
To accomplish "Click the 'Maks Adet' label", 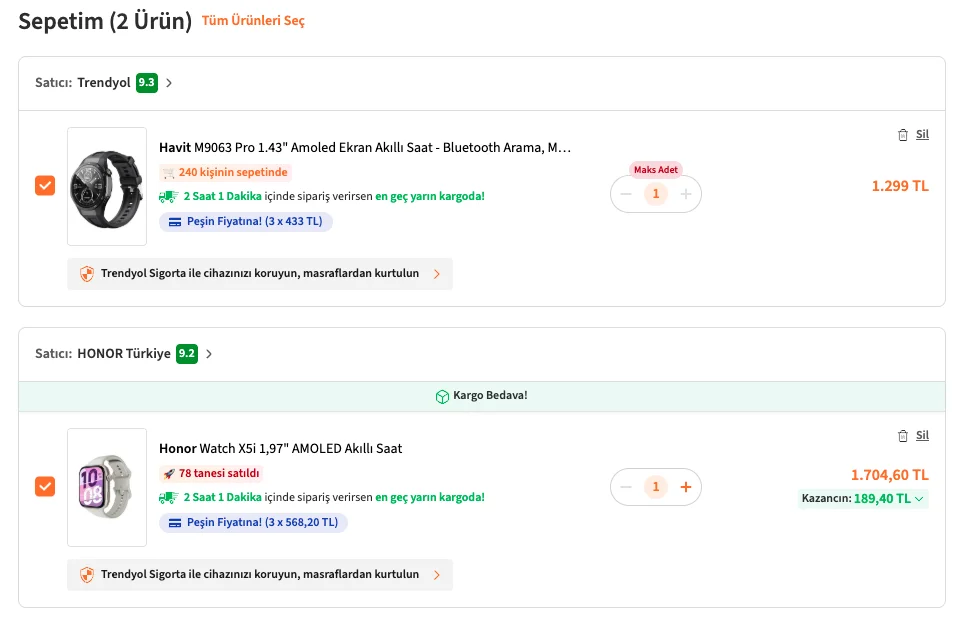I will tap(656, 170).
